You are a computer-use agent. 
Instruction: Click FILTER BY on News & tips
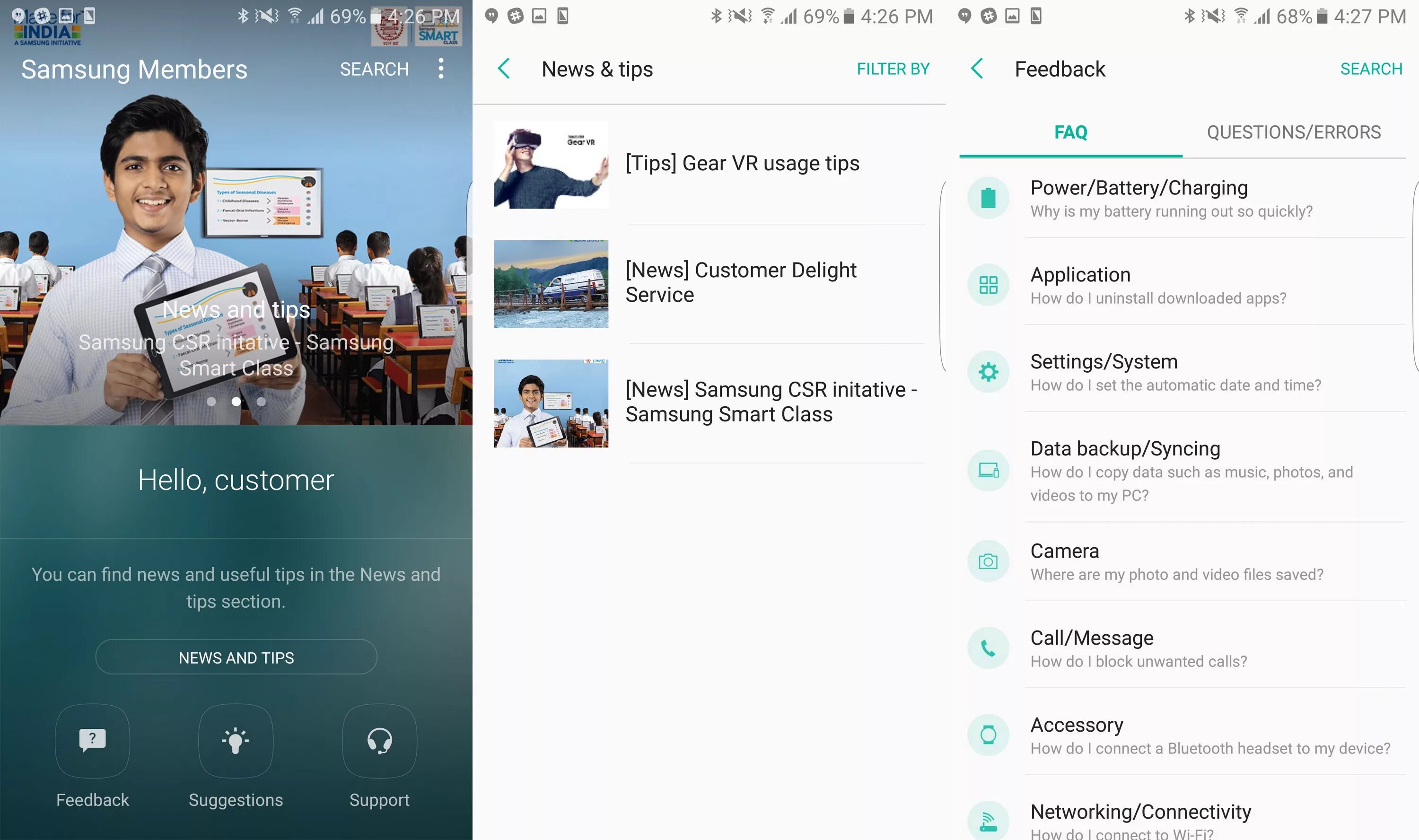[x=892, y=68]
